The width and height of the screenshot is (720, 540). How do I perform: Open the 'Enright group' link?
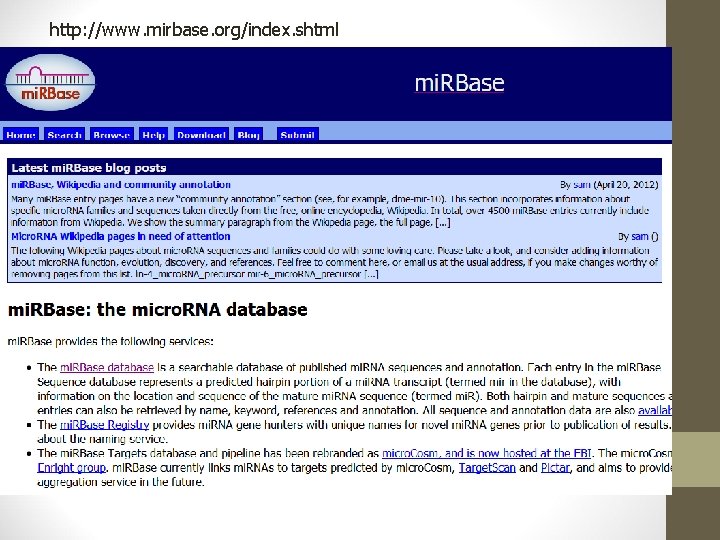coord(71,467)
